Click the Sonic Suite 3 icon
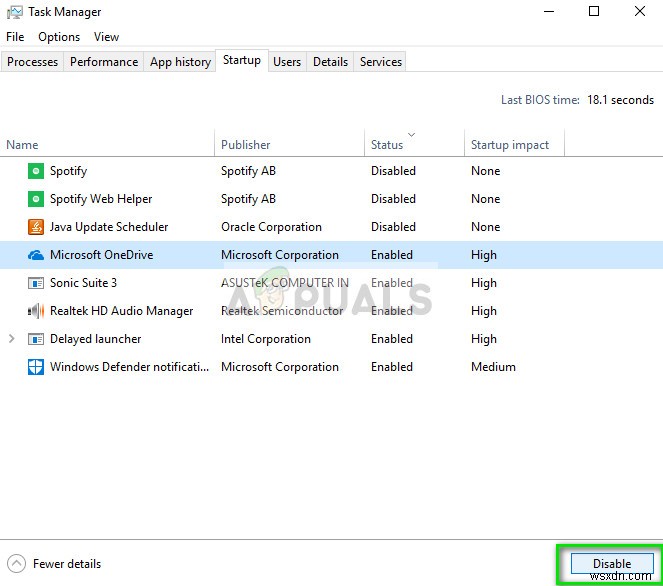The height and width of the screenshot is (586, 663). pos(36,283)
